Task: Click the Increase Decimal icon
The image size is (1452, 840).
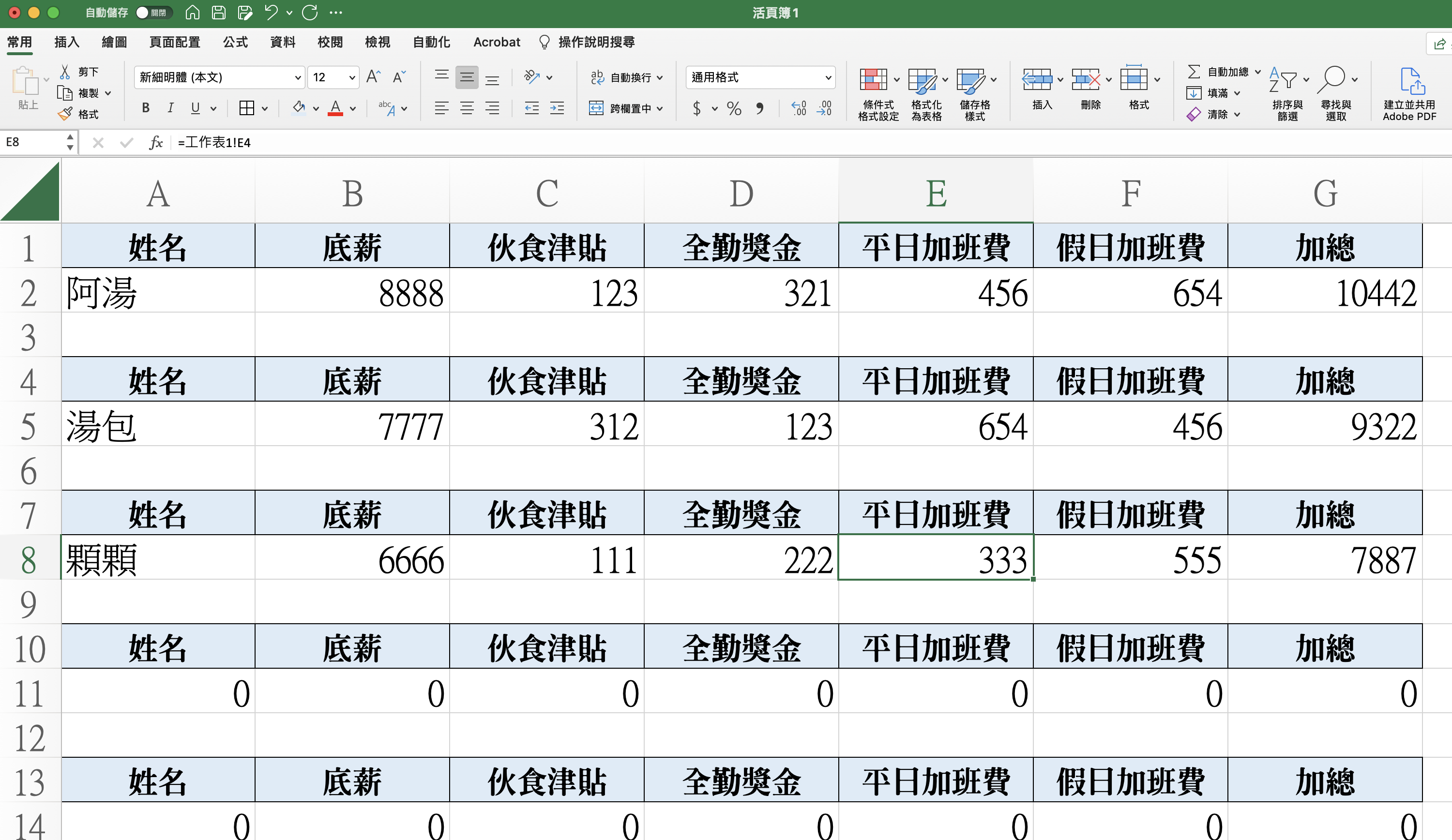Action: tap(799, 108)
